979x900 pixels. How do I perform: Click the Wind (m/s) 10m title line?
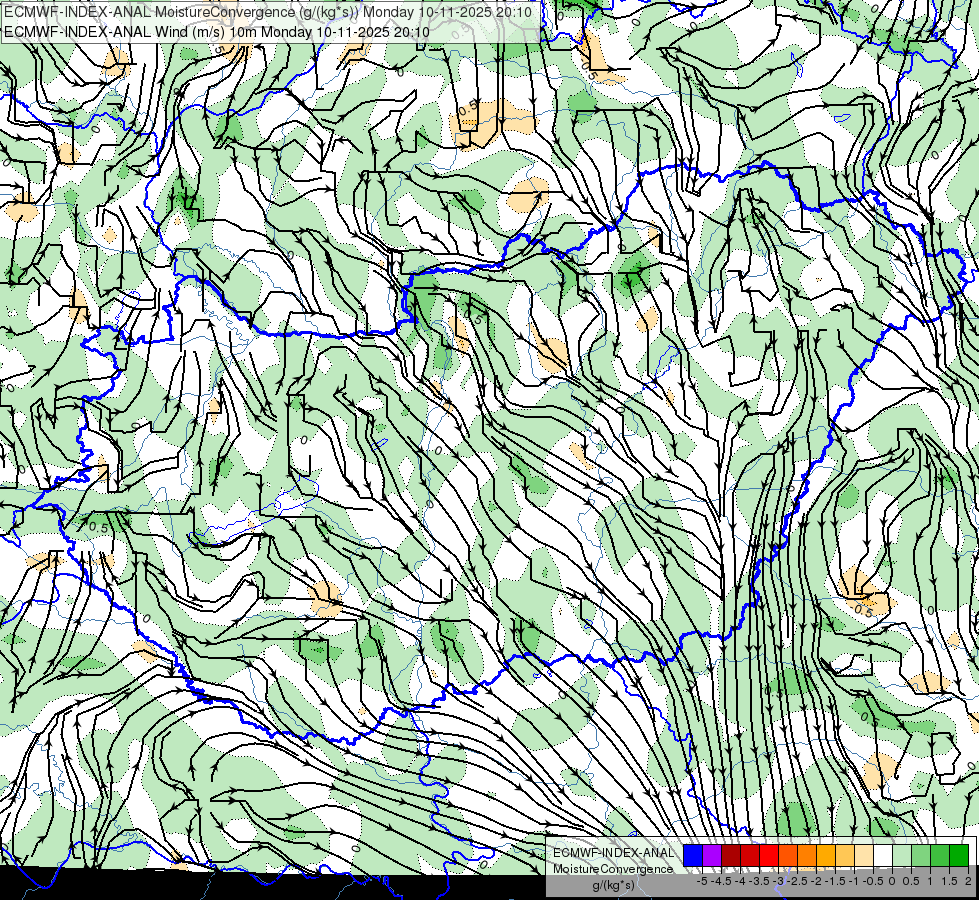coord(217,31)
